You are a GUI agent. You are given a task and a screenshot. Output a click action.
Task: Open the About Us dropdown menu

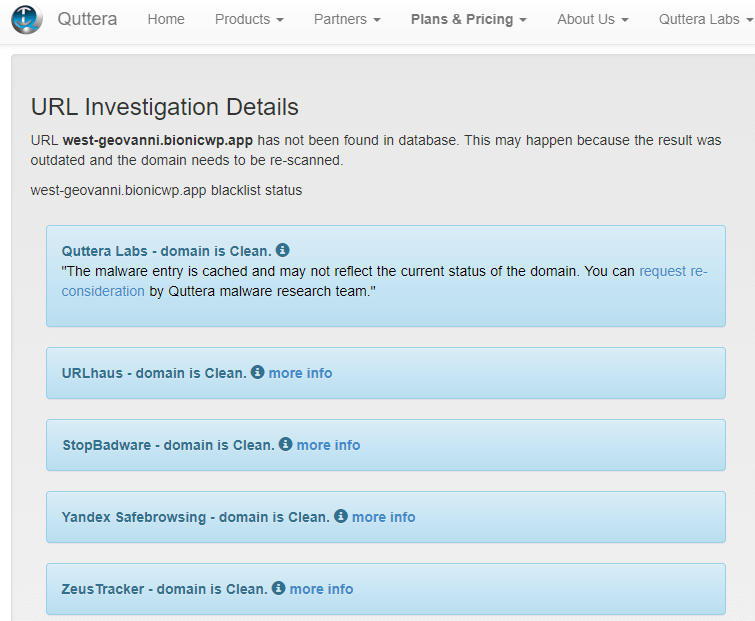[x=593, y=19]
